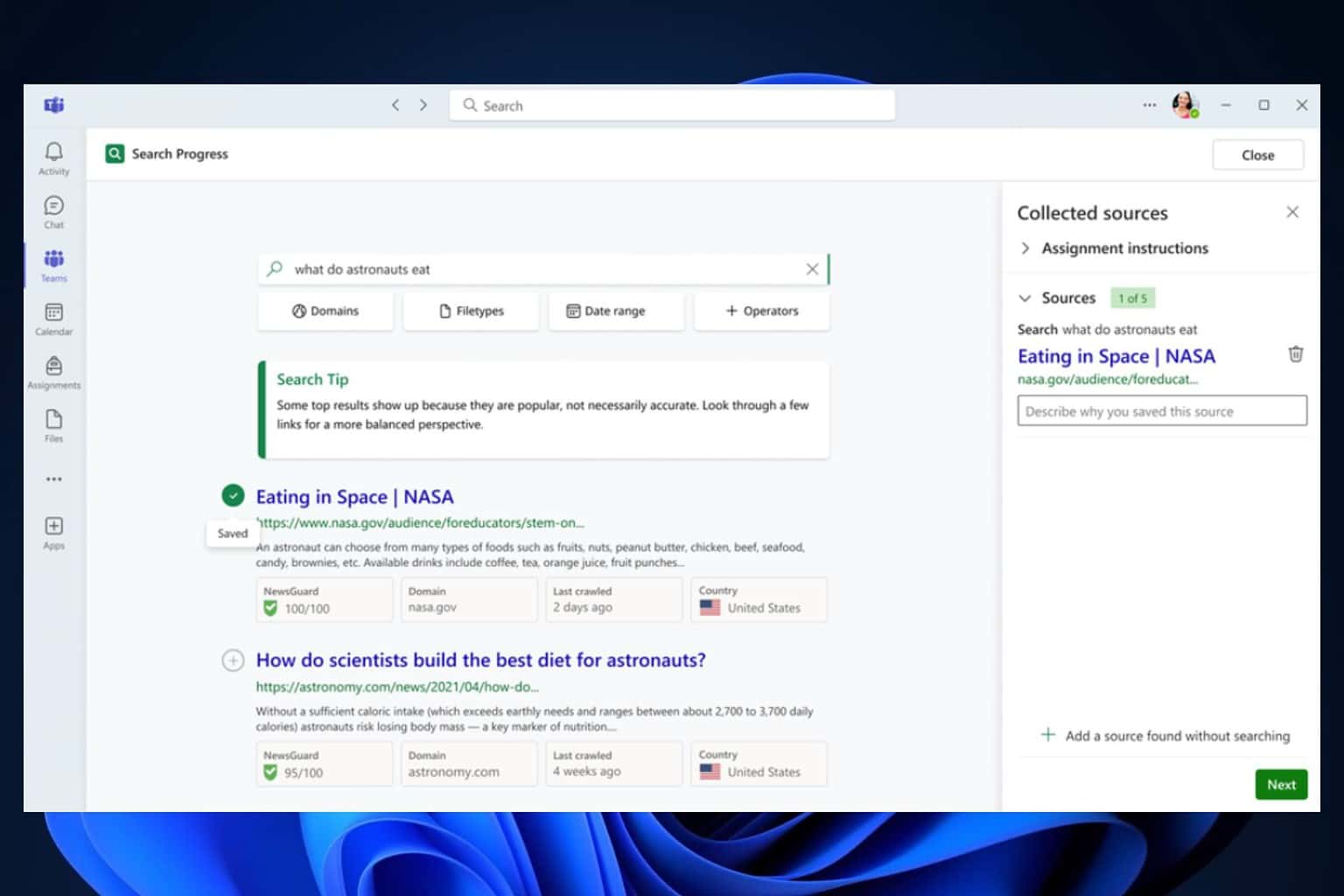Viewport: 1344px width, 896px height.
Task: Click the NewsGuard 95/100 rating badge
Action: pos(325,764)
